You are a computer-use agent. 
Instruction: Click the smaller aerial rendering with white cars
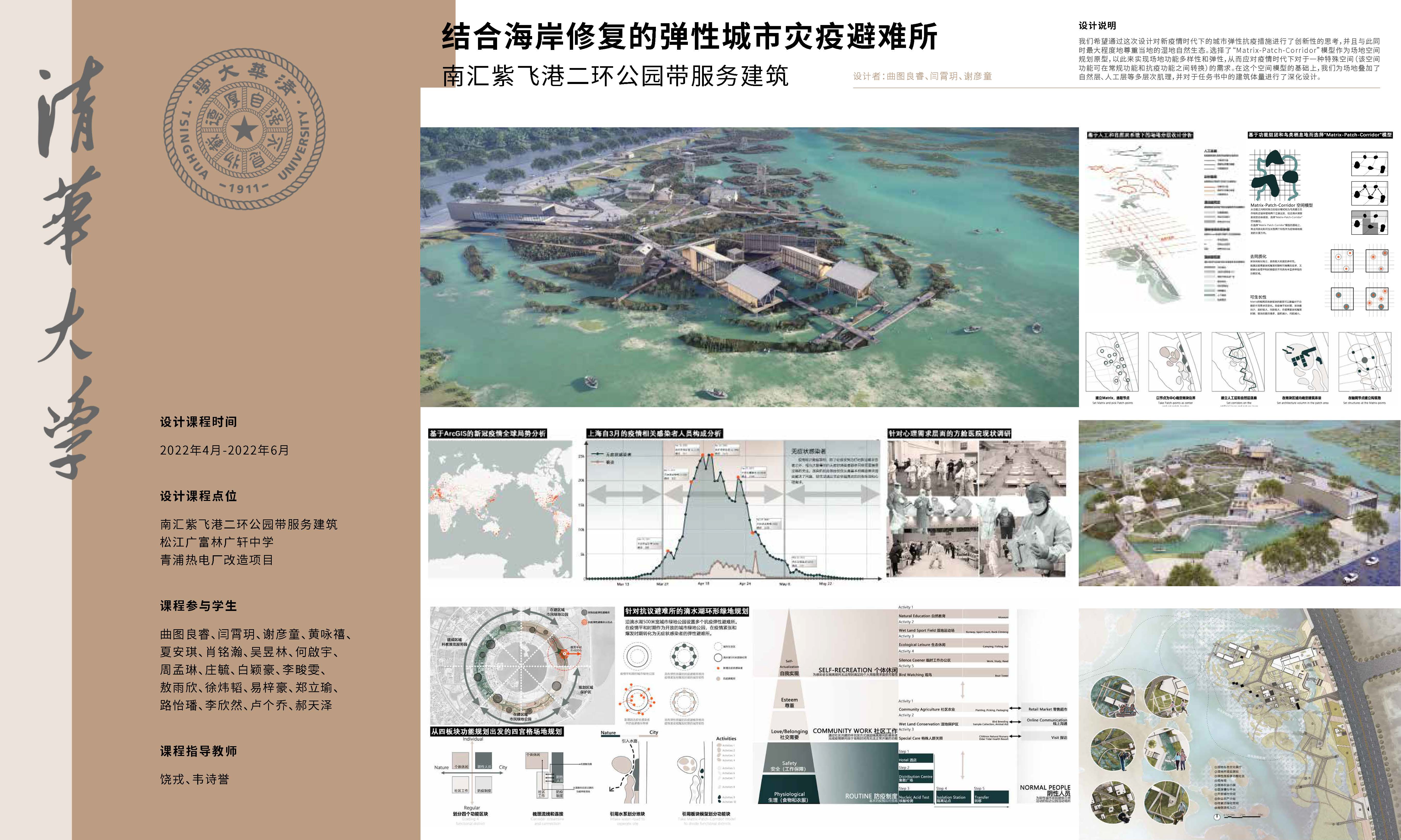pyautogui.click(x=1240, y=503)
